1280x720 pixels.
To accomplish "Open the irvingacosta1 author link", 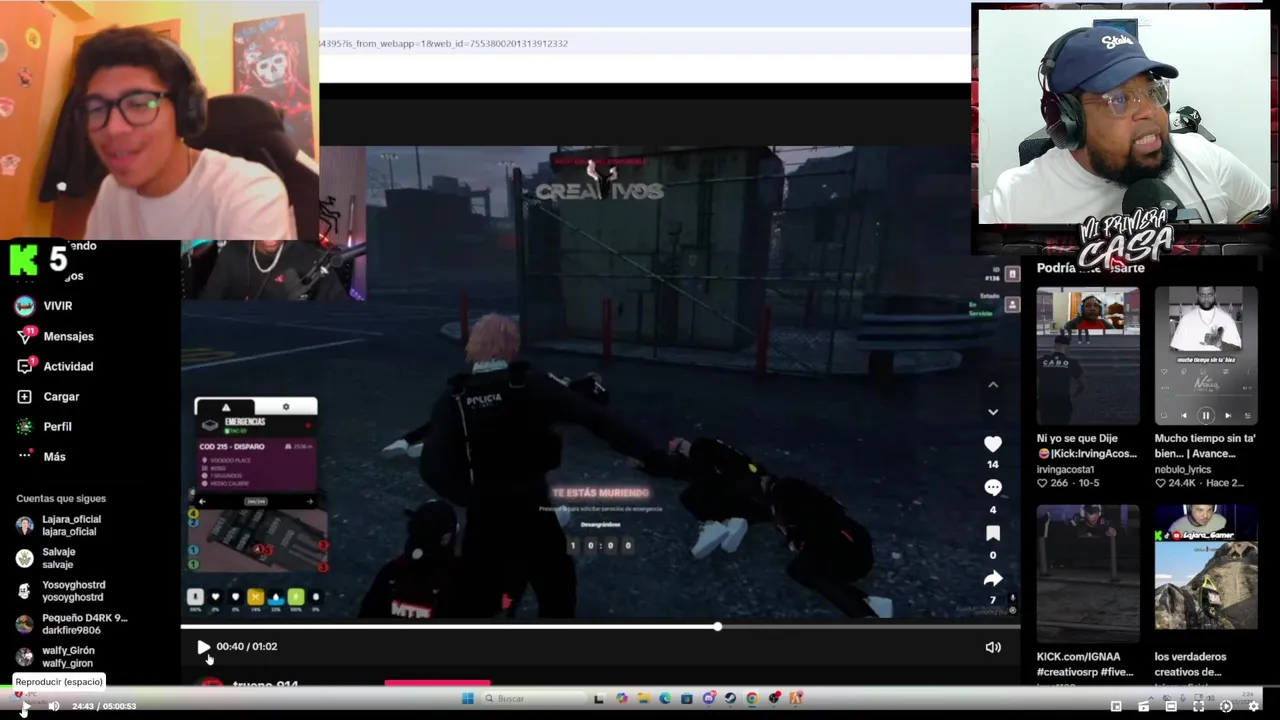I will tap(1065, 469).
